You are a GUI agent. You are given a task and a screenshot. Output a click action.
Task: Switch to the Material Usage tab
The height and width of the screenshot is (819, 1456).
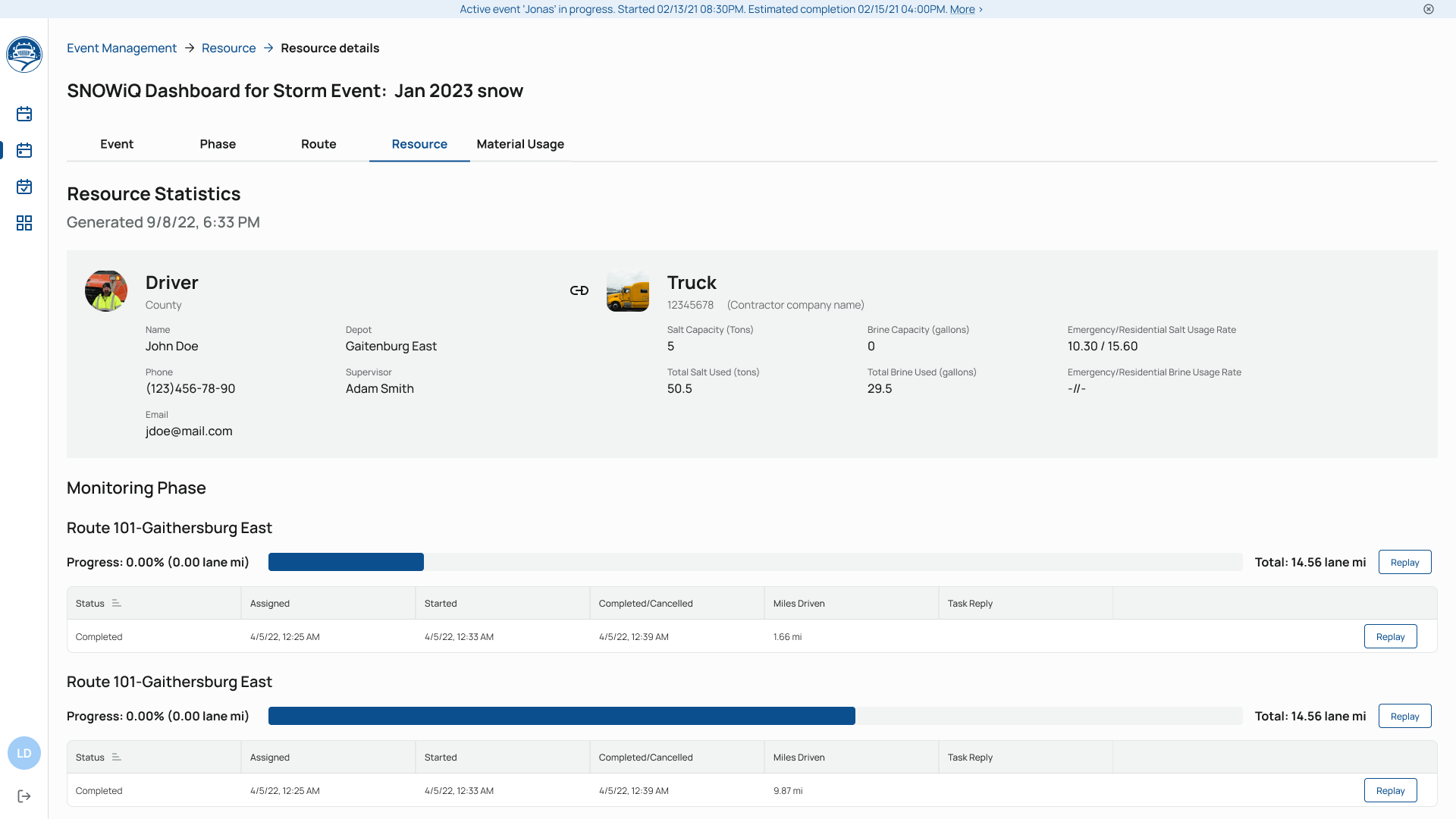coord(520,144)
